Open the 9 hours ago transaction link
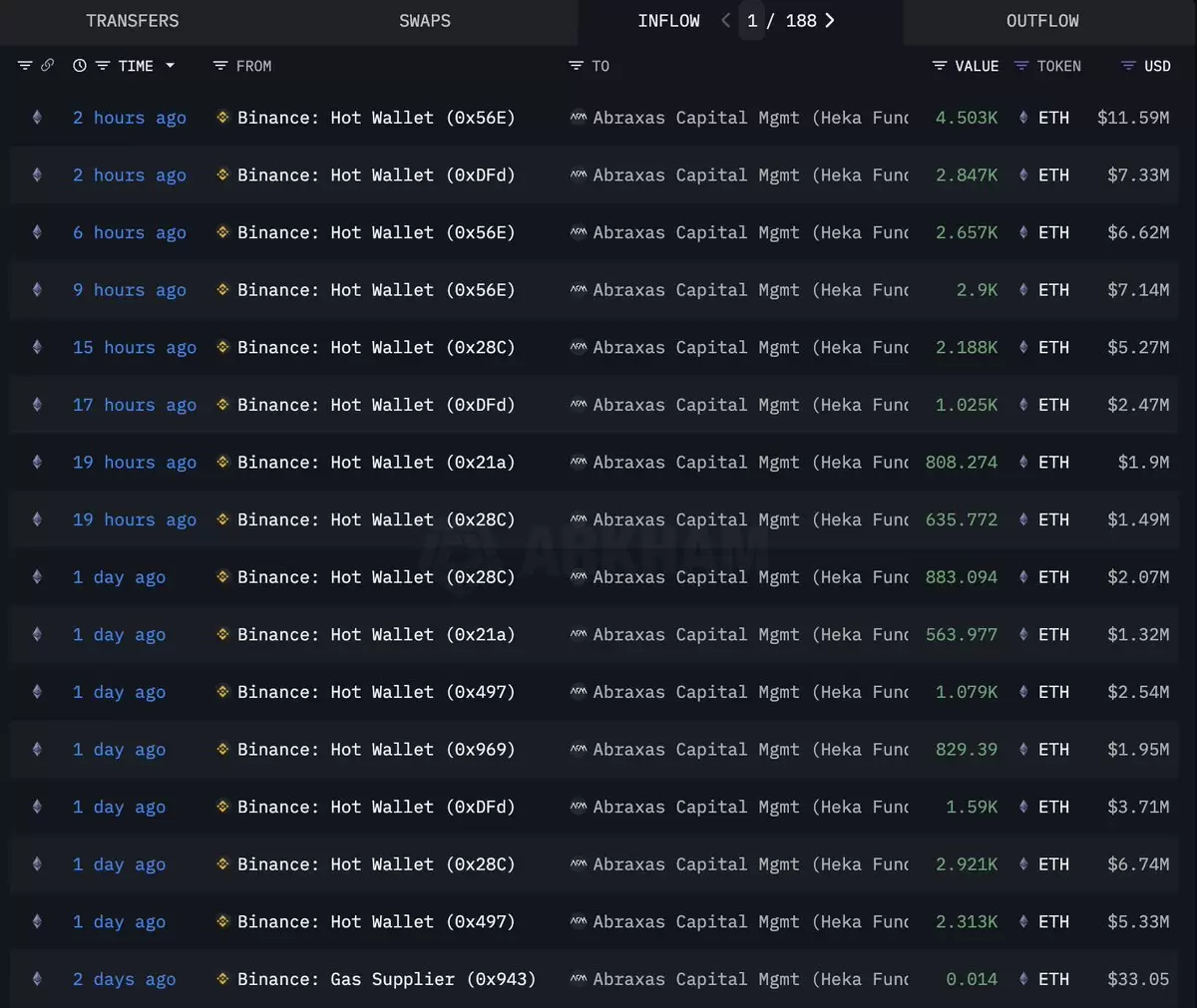Screen dimensions: 1197x1008 point(130,290)
